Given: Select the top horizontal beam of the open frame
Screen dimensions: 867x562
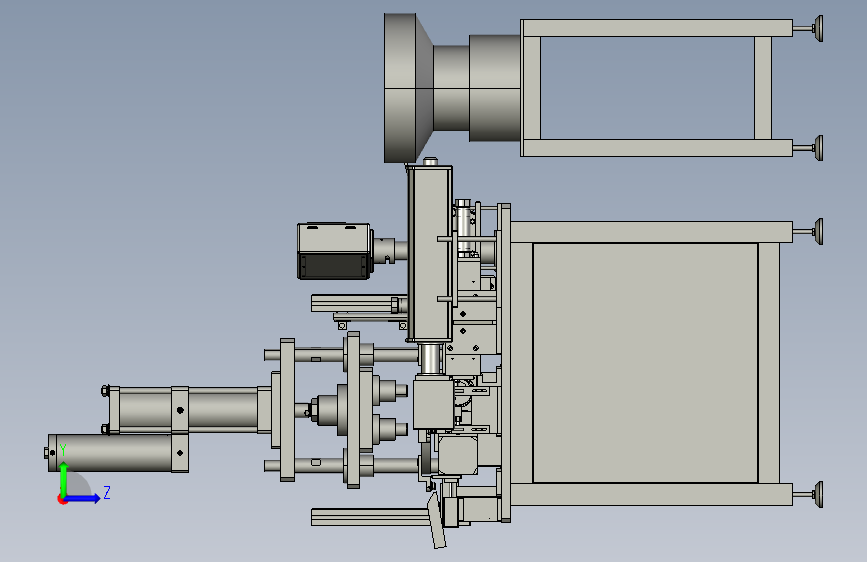Looking at the screenshot, I should coord(657,28).
